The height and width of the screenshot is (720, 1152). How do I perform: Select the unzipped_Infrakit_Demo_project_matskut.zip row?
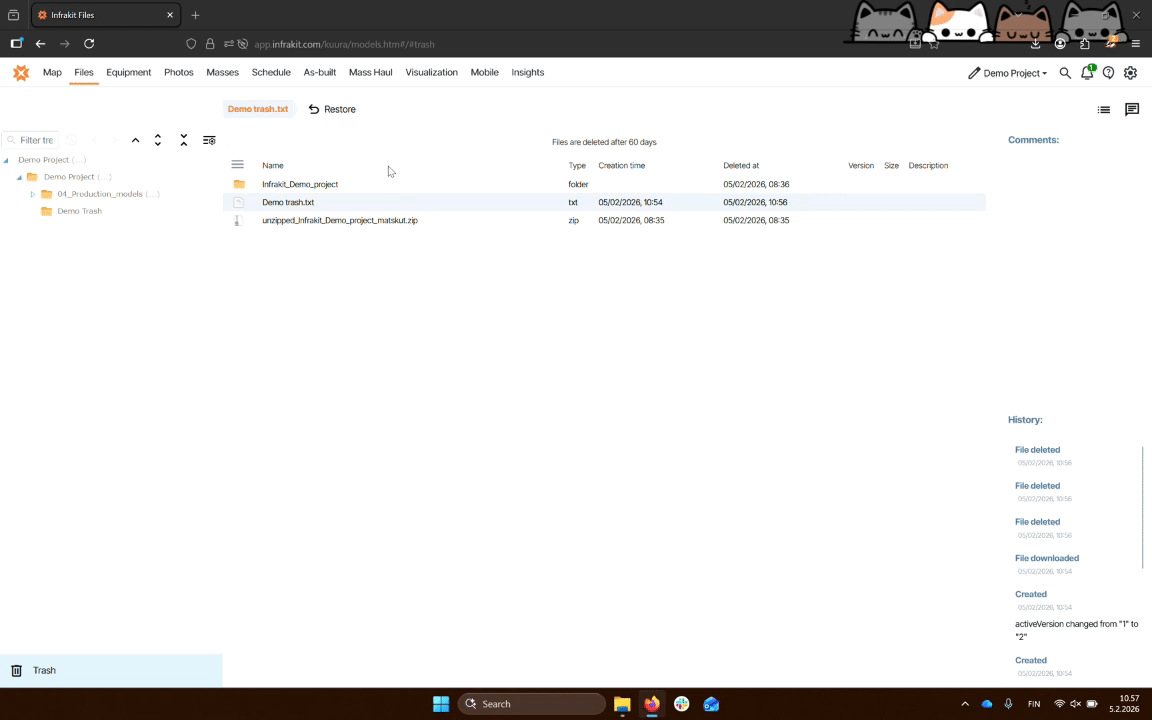point(340,220)
